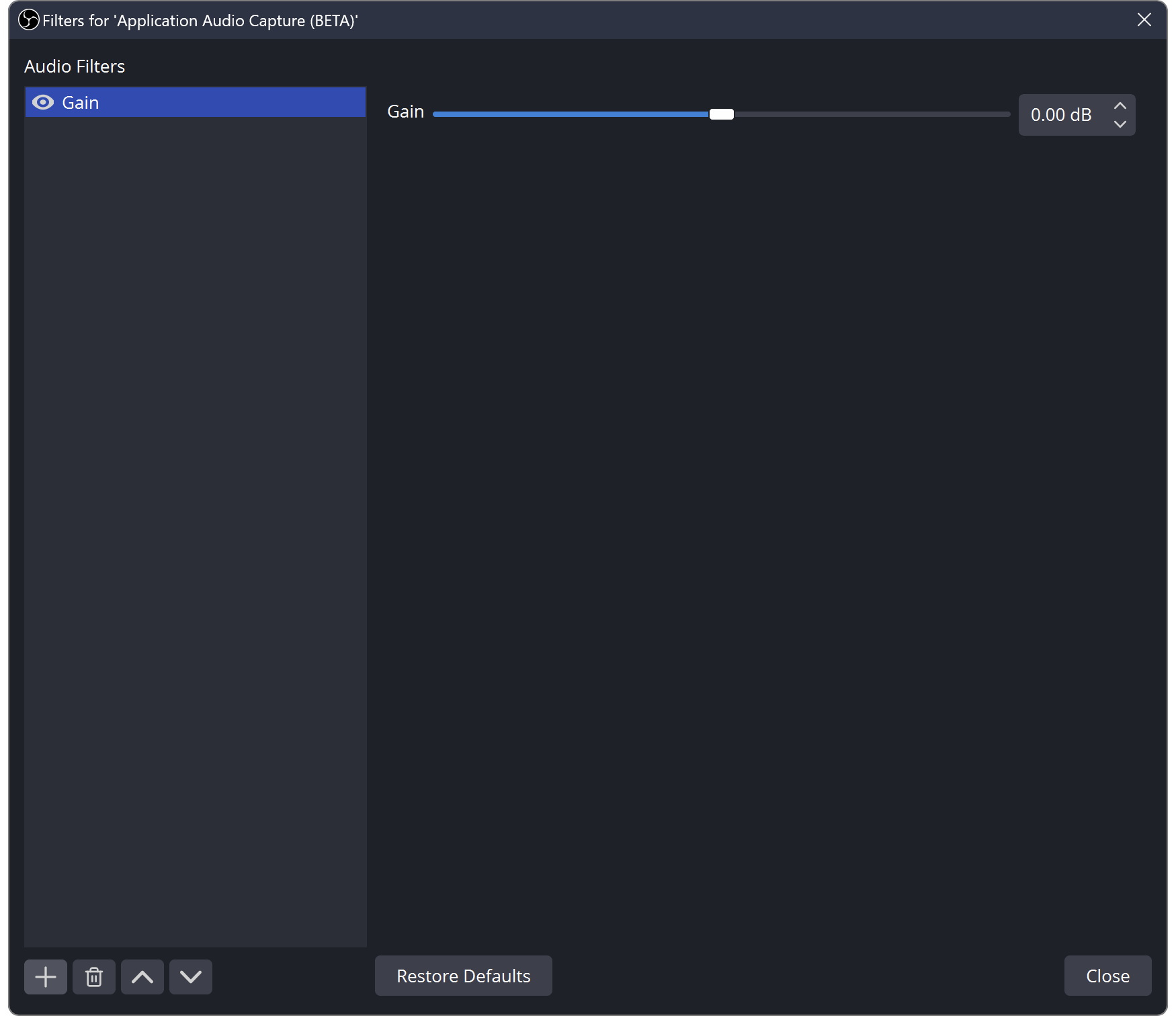This screenshot has width=1176, height=1024.
Task: Add a new audio filter with plus button
Action: [x=46, y=976]
